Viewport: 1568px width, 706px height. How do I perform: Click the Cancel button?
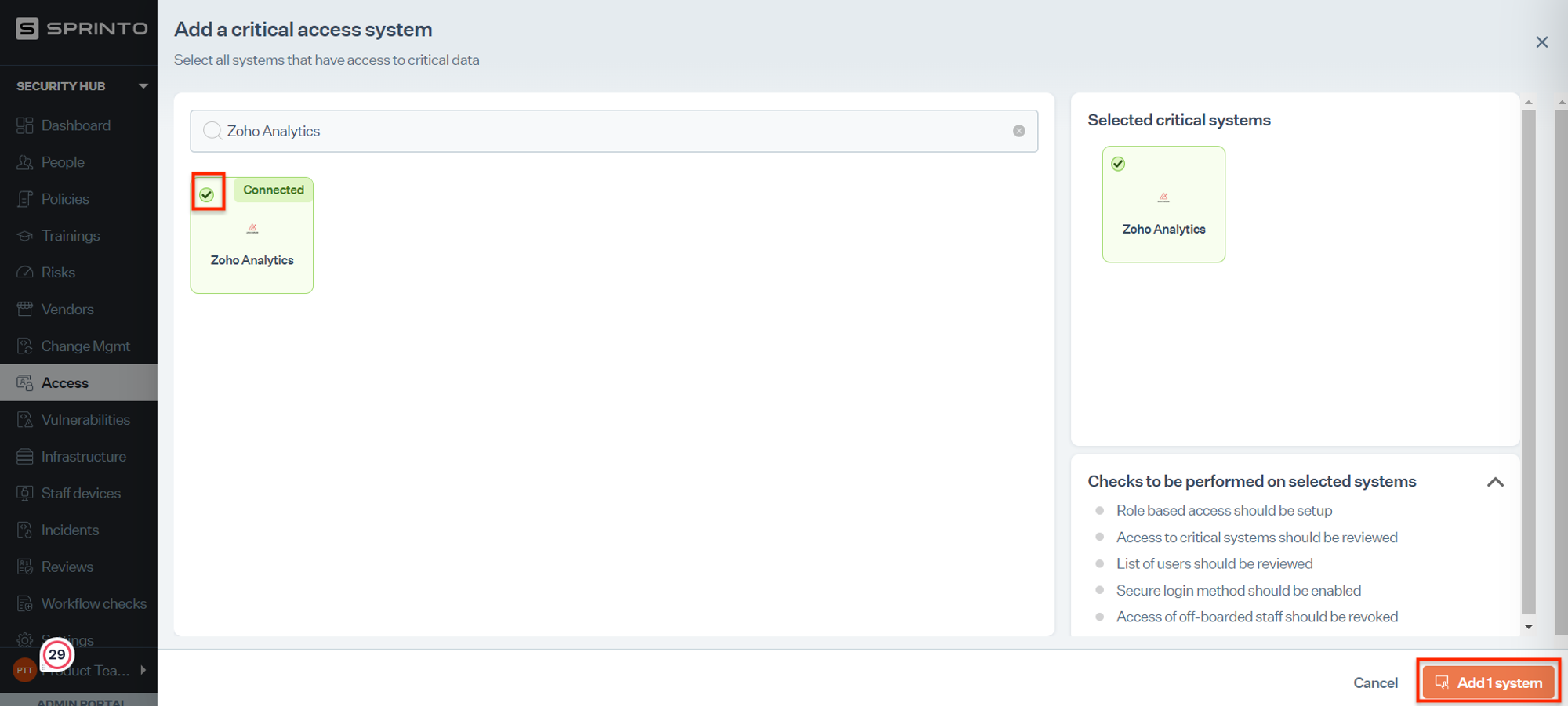tap(1375, 683)
